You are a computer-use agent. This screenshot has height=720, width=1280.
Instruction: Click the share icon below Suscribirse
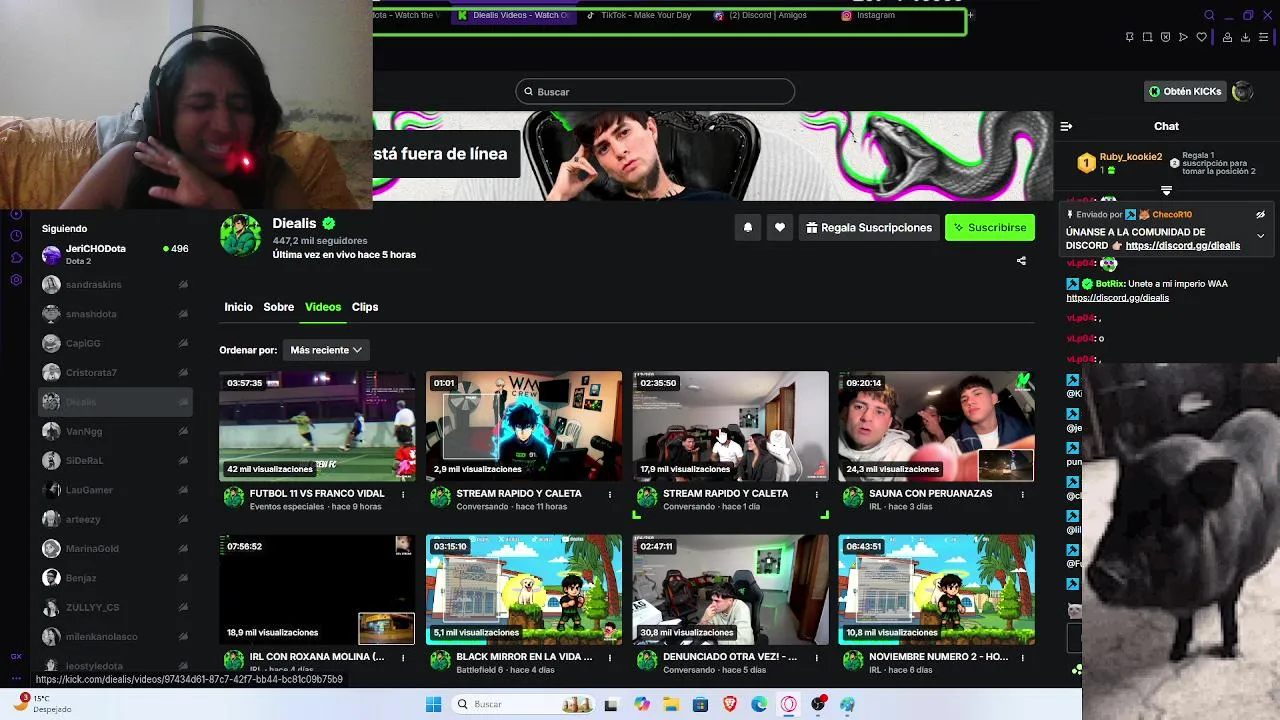click(x=1021, y=261)
